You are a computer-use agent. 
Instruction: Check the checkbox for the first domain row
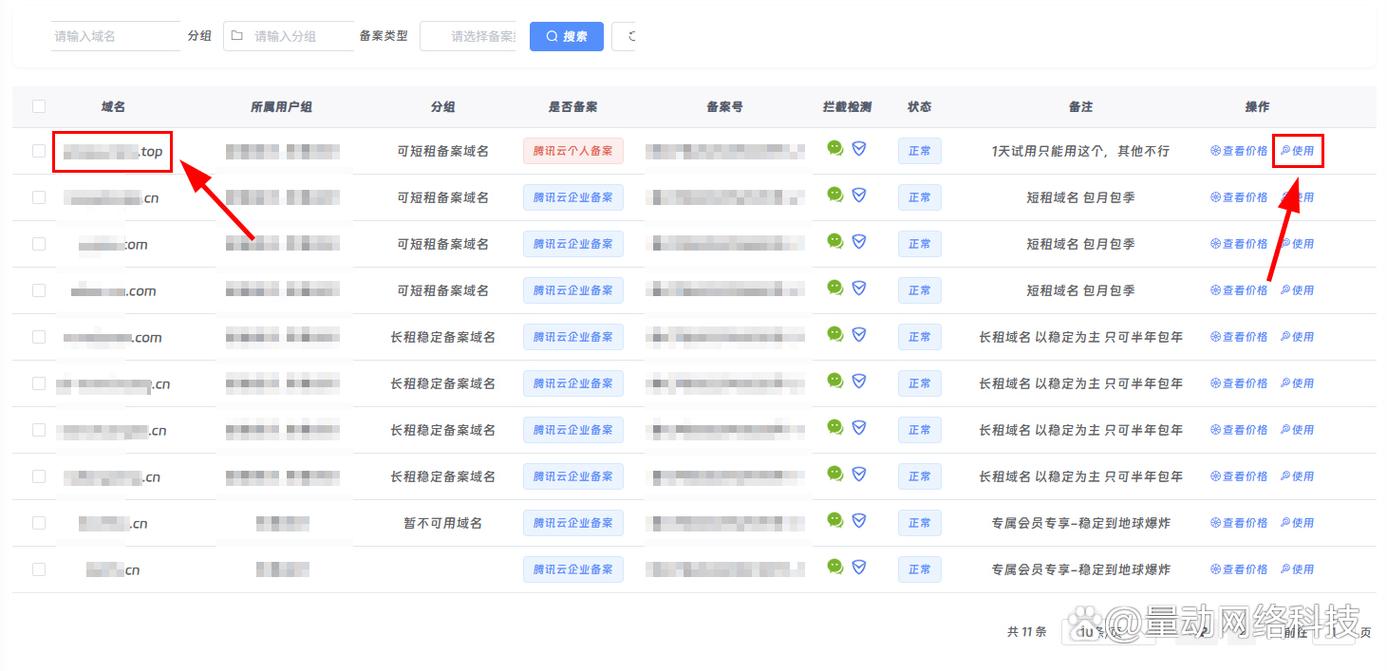click(37, 150)
